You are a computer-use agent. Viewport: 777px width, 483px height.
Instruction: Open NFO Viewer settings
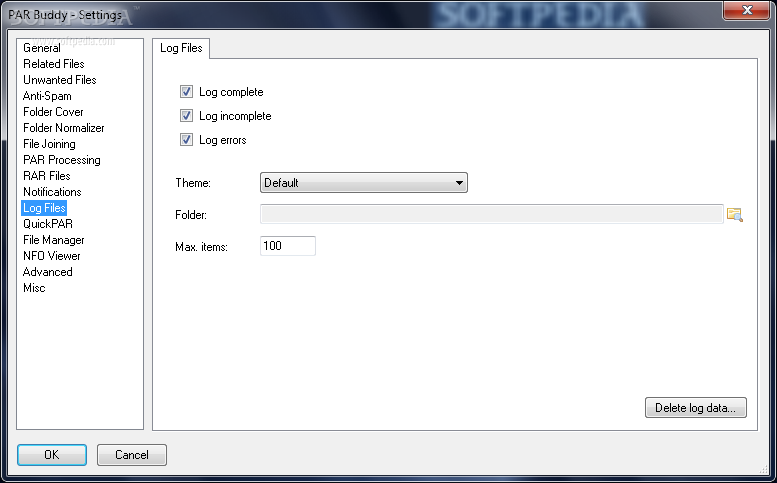click(x=52, y=256)
